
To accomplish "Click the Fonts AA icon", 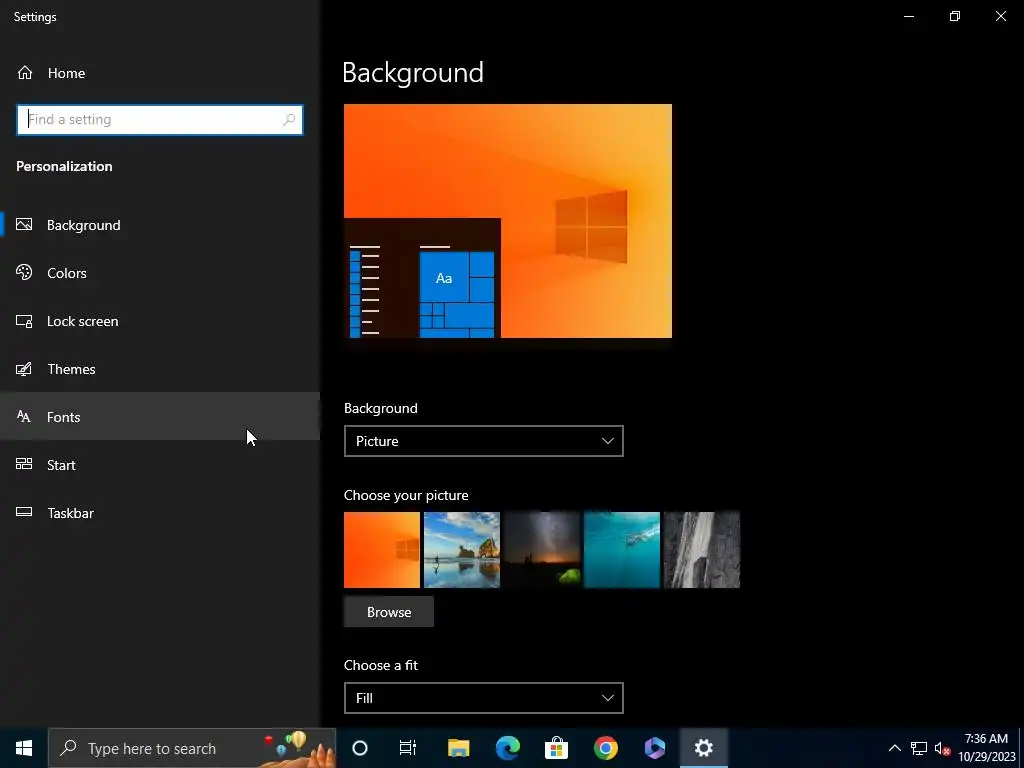I will point(24,417).
